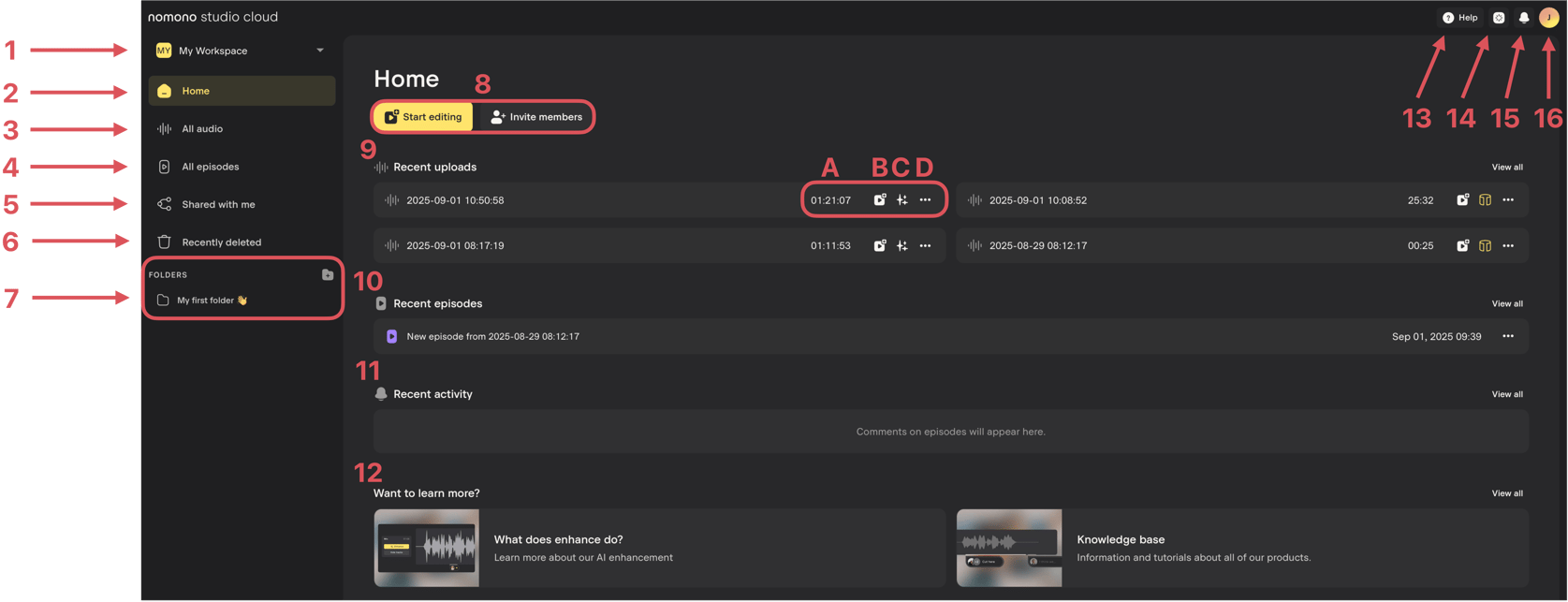Click the 25:32 duration value
The image size is (1568, 602).
point(1420,200)
